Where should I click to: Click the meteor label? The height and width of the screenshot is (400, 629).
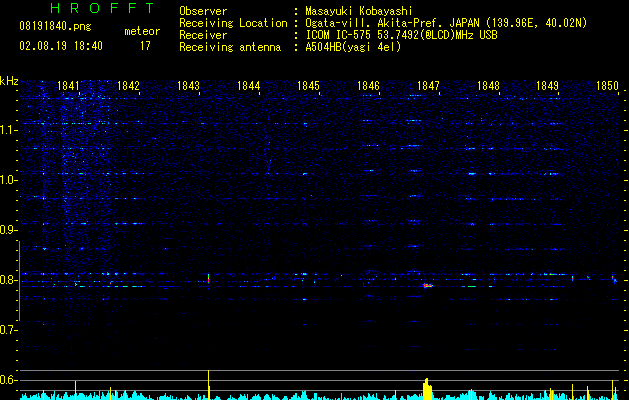tap(142, 31)
